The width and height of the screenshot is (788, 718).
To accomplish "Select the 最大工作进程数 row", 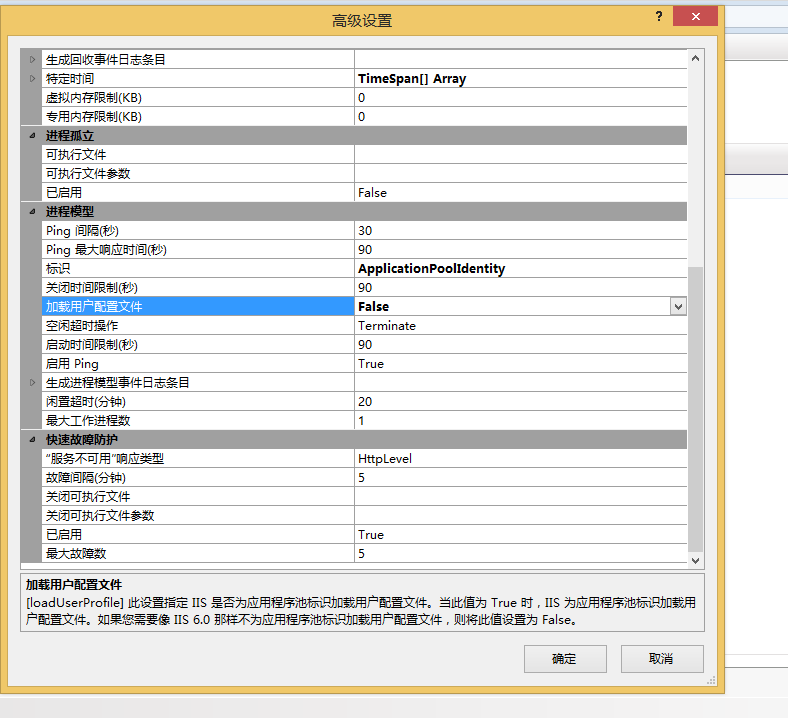I will click(364, 421).
